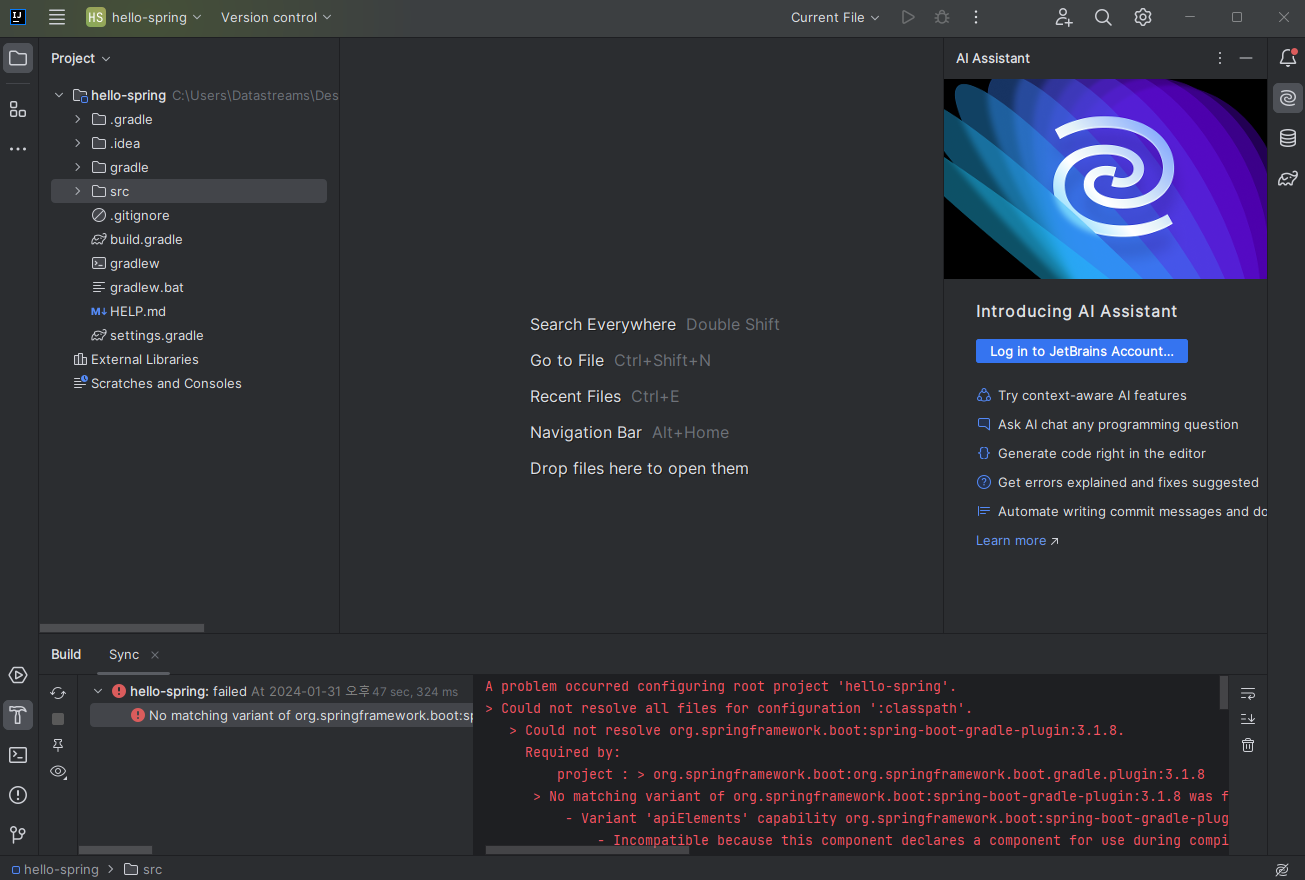1305x880 pixels.
Task: Hide the AI Assistant panel
Action: (x=1246, y=58)
